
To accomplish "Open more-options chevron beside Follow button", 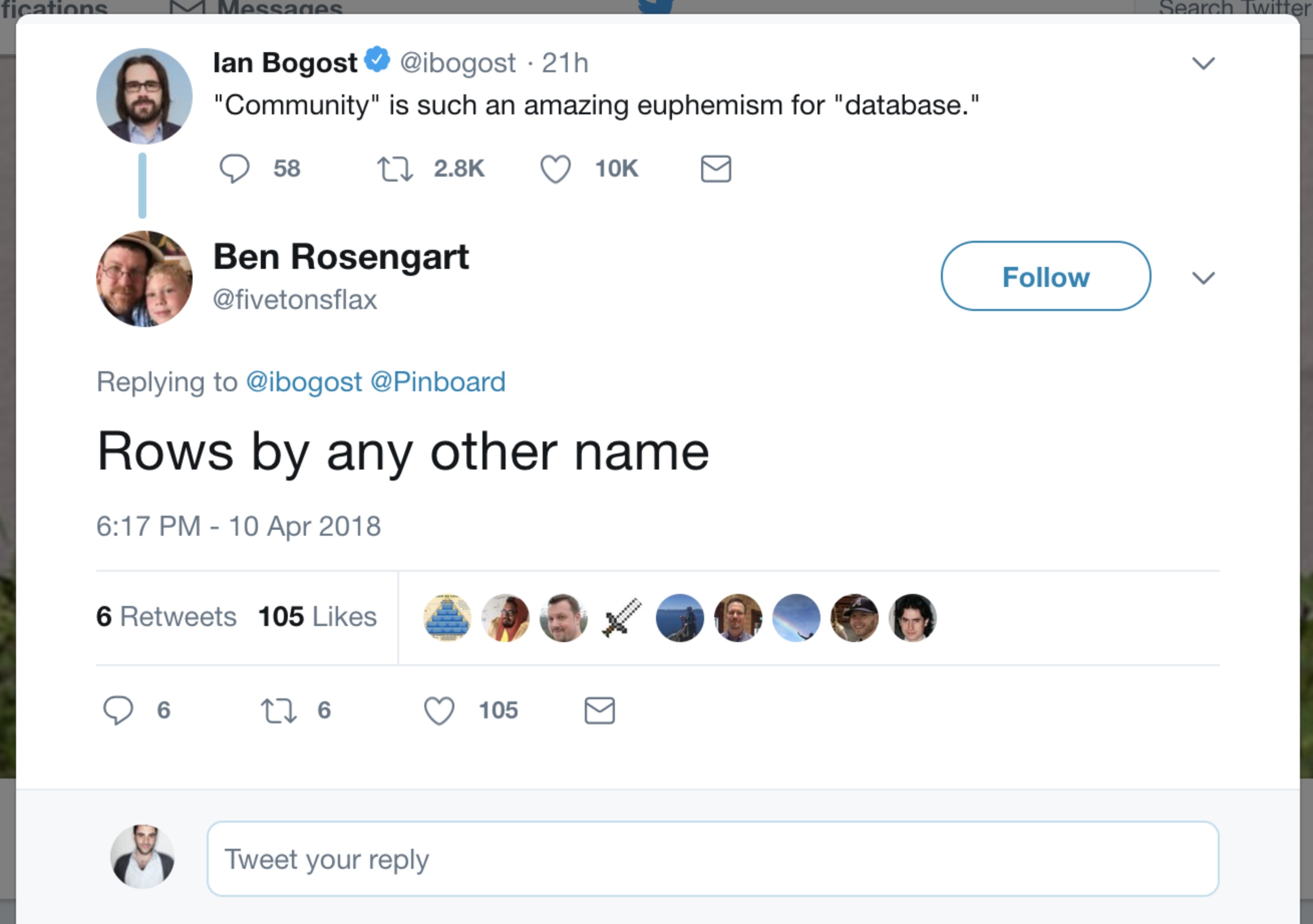I will [1203, 278].
